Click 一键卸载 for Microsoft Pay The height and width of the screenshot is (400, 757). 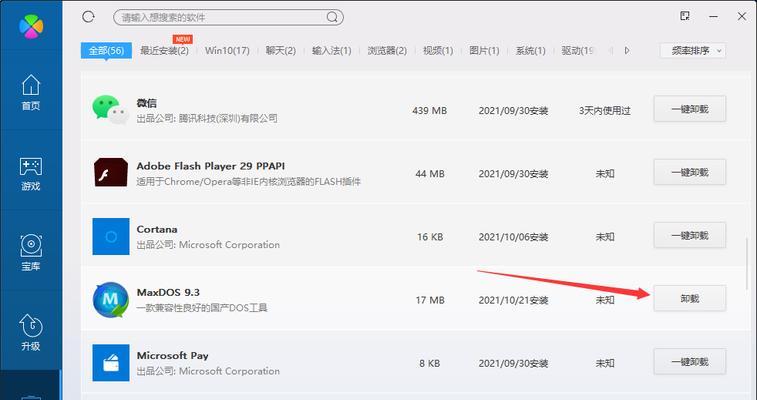pyautogui.click(x=689, y=362)
